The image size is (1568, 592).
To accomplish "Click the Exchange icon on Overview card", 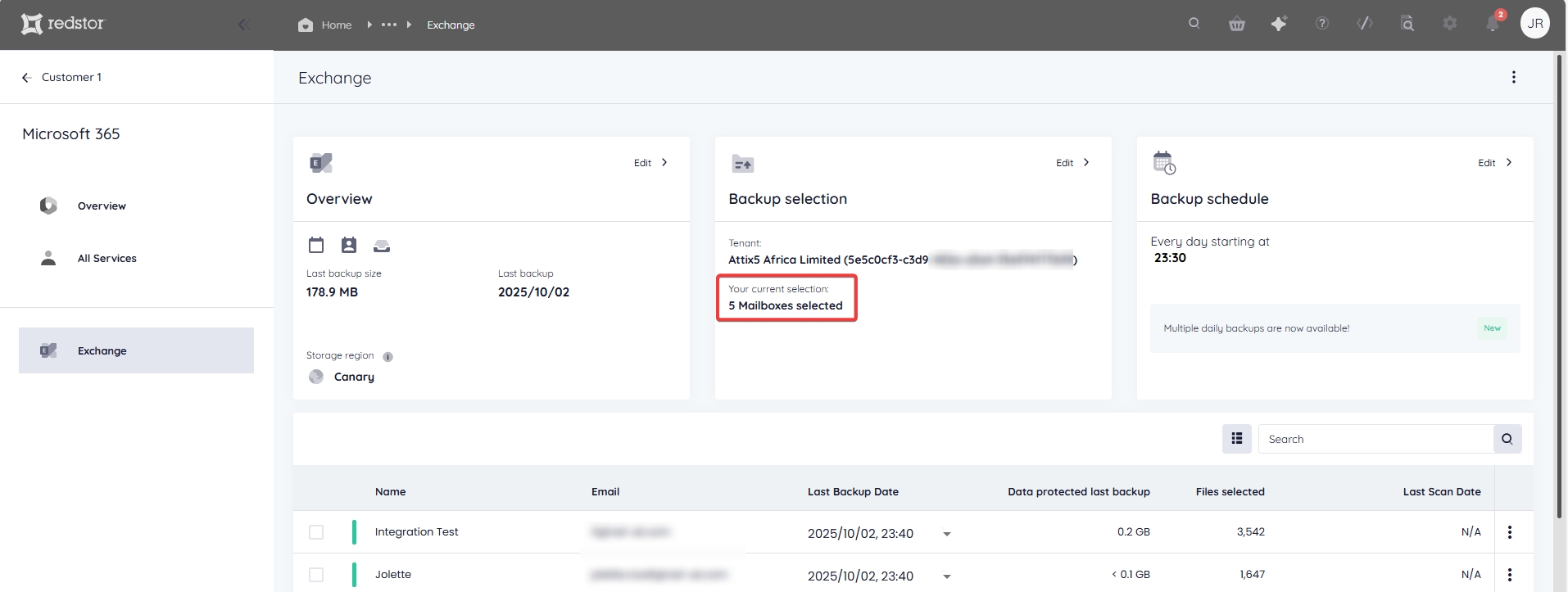I will pyautogui.click(x=321, y=163).
